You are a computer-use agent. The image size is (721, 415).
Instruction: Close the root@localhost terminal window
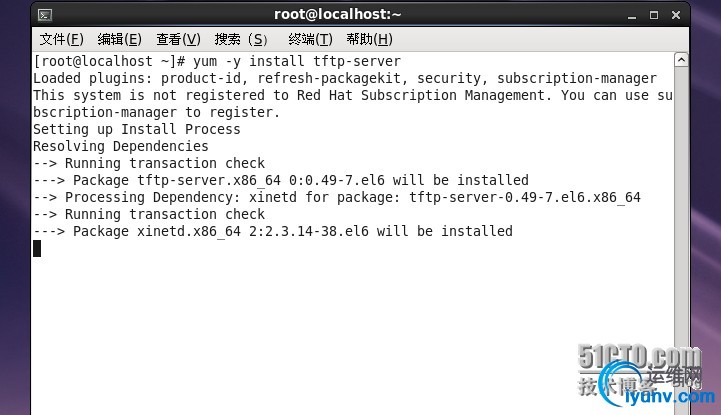coord(676,14)
